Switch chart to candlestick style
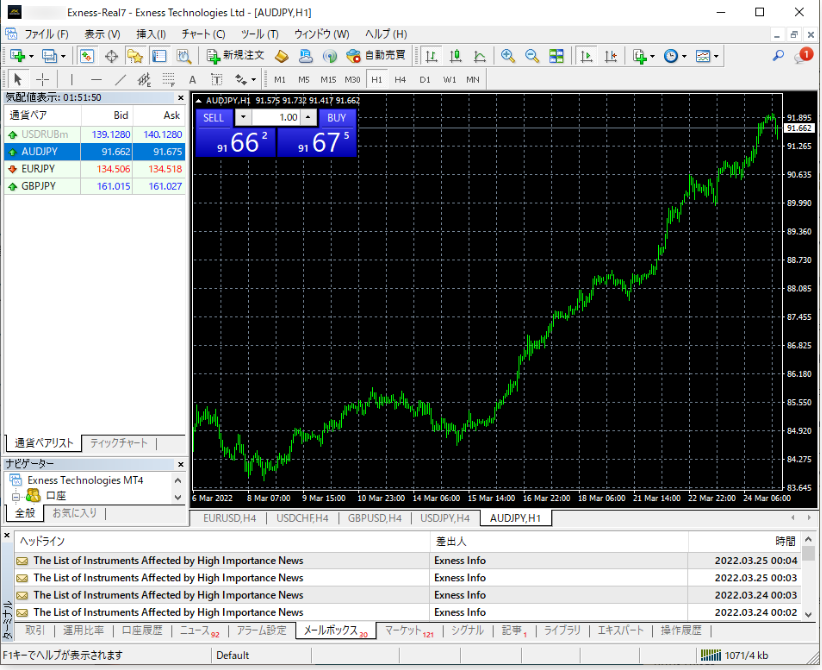The height and width of the screenshot is (670, 822). click(456, 56)
